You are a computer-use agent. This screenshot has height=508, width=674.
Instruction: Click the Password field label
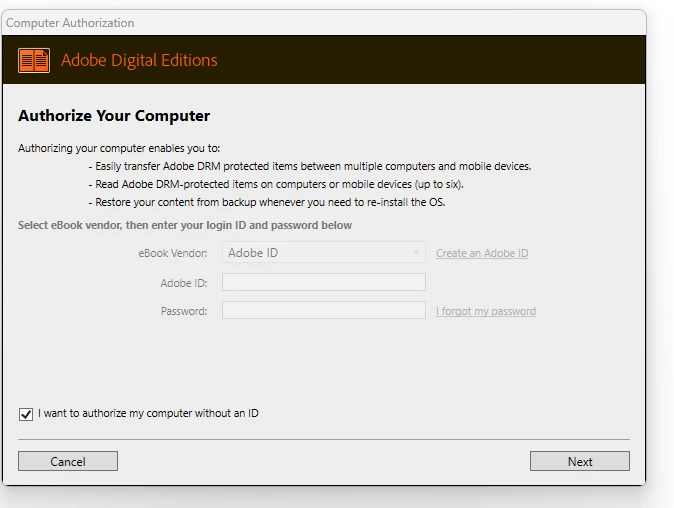184,311
